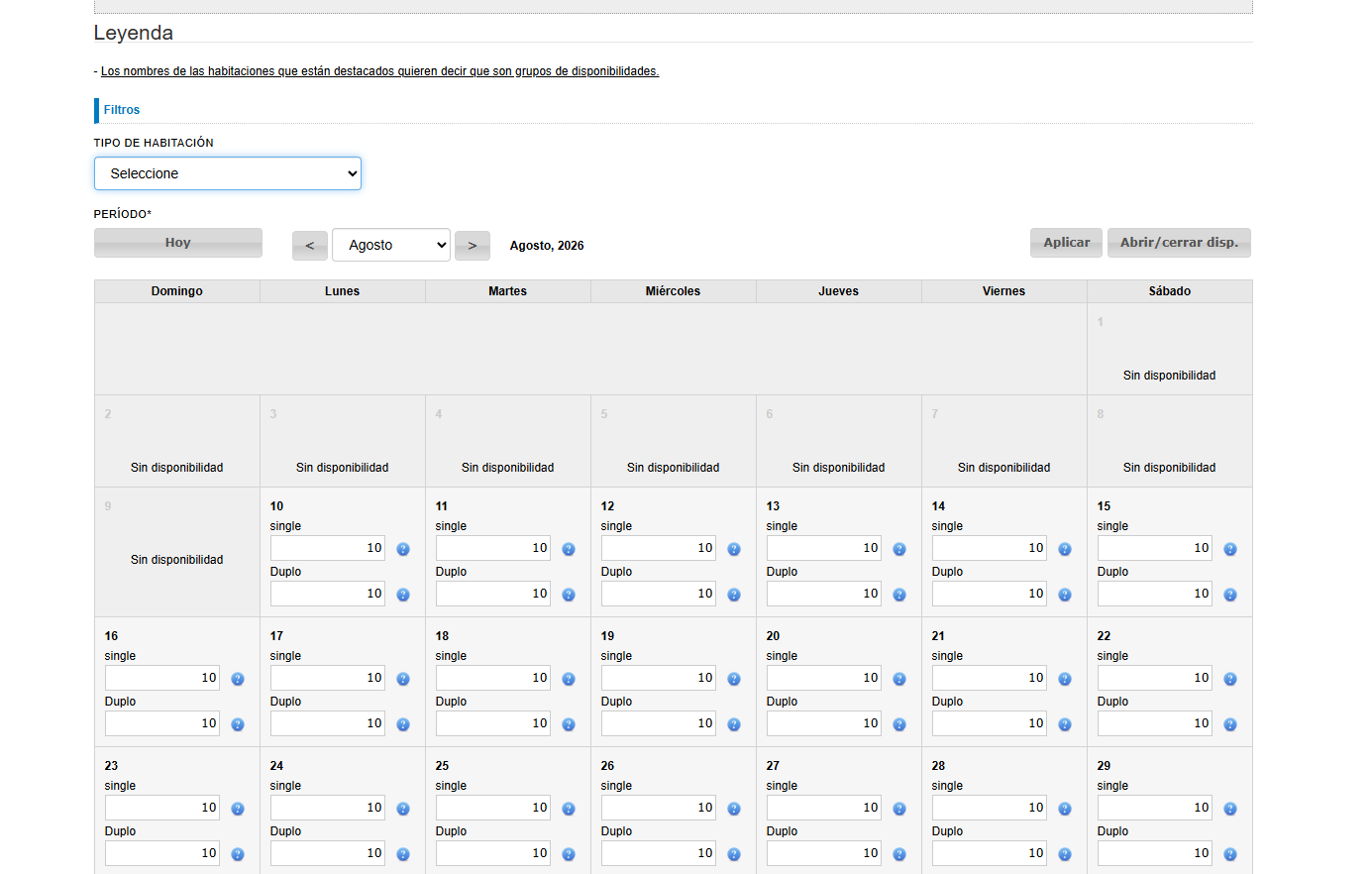Screen dimensions: 1372x874
Task: Click single availability field on day 28
Action: (990, 808)
